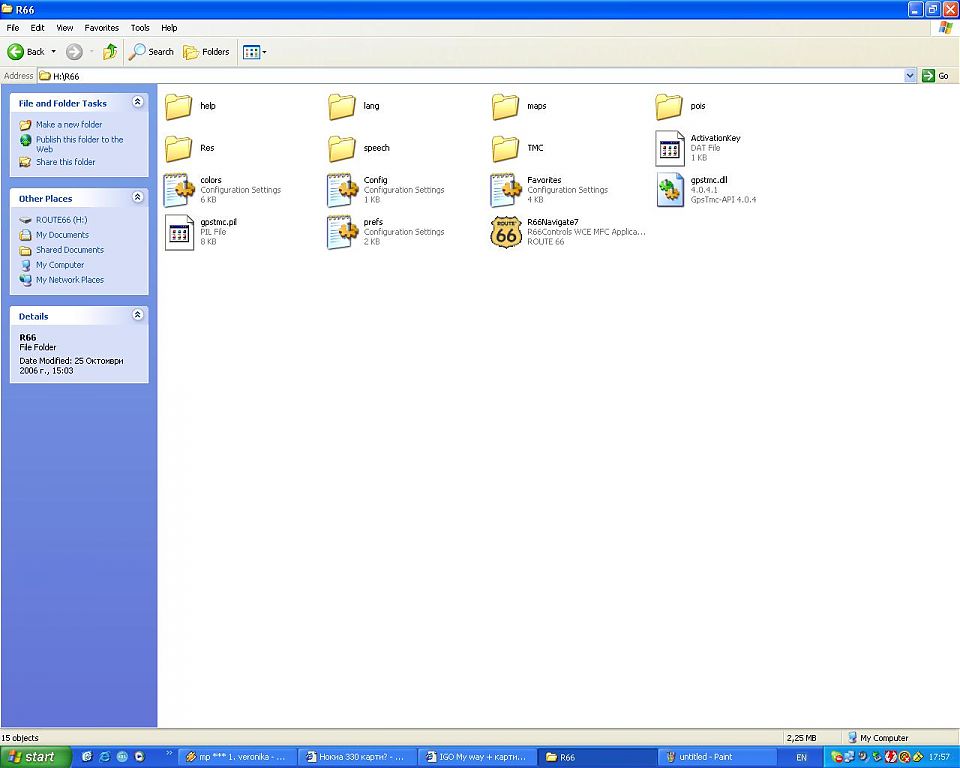The image size is (960, 768).
Task: Expand the address bar dropdown
Action: coord(910,76)
